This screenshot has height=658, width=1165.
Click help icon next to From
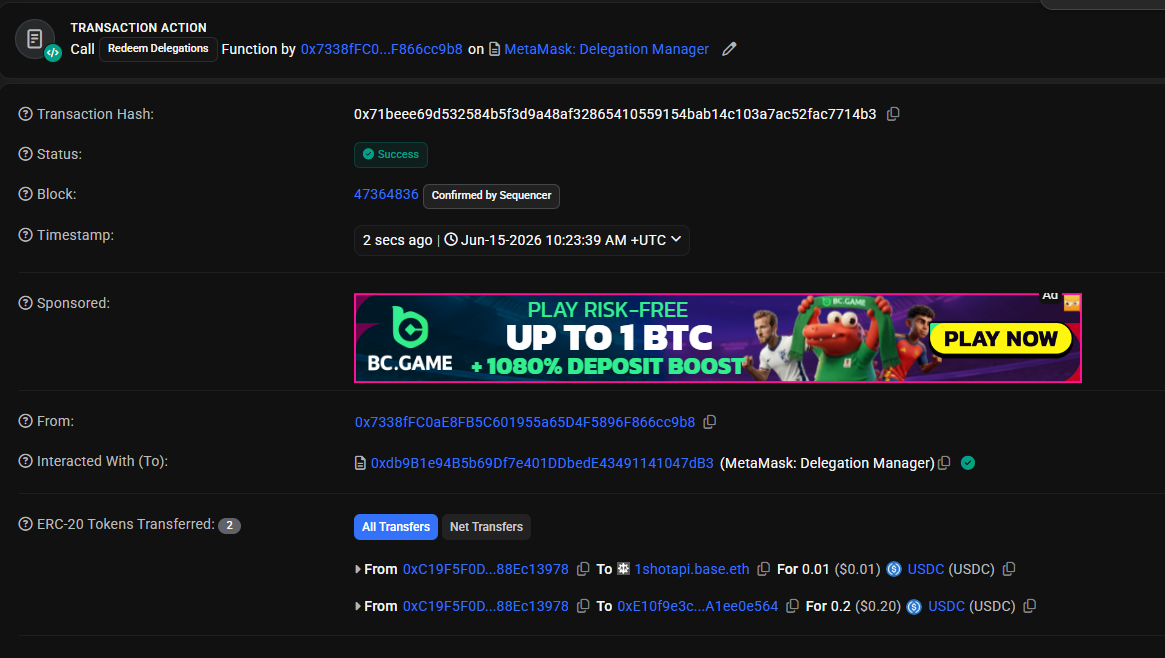click(25, 420)
